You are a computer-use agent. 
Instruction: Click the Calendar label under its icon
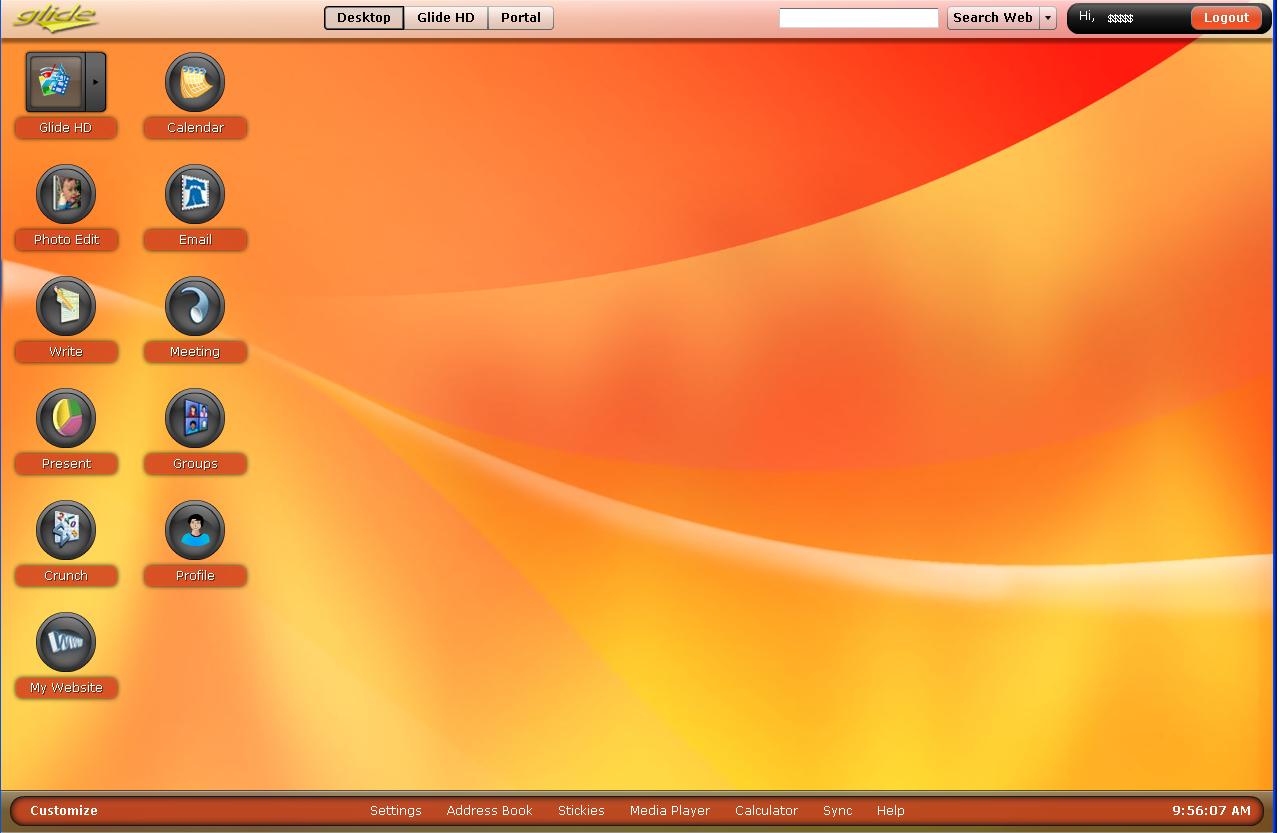(195, 128)
